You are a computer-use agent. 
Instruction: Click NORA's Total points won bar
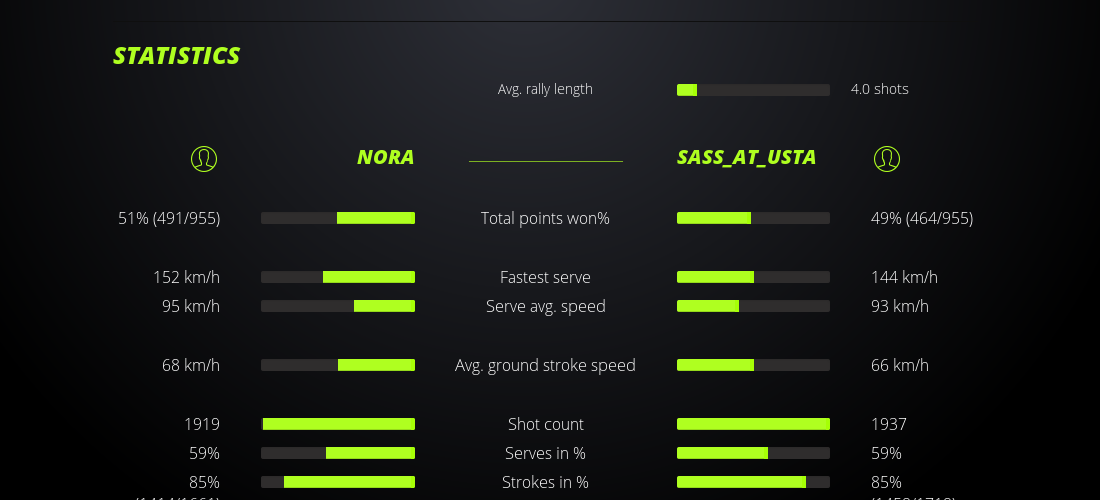(x=338, y=218)
